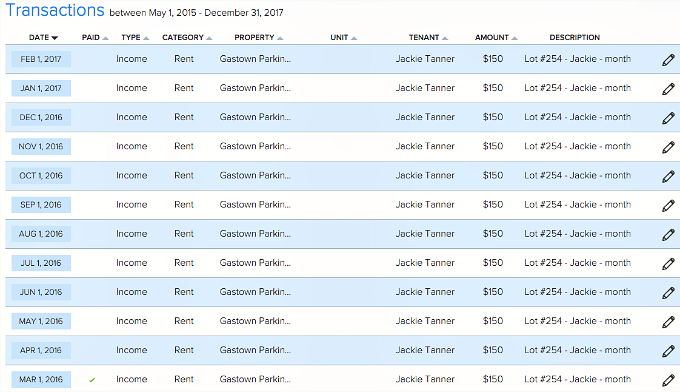This screenshot has width=680, height=392.
Task: Sort by the AMOUNT column header
Action: pyautogui.click(x=496, y=37)
